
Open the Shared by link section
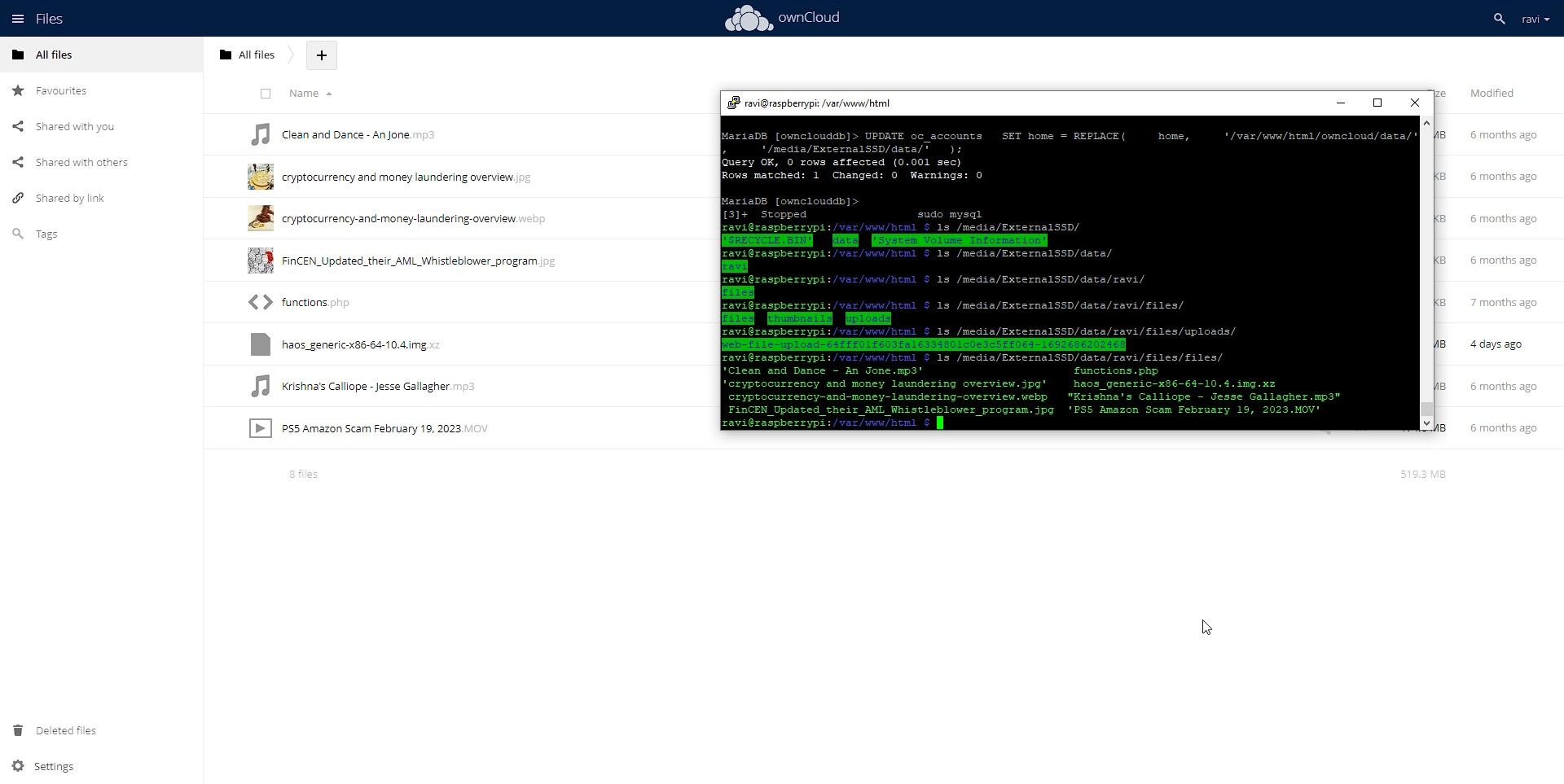[69, 197]
